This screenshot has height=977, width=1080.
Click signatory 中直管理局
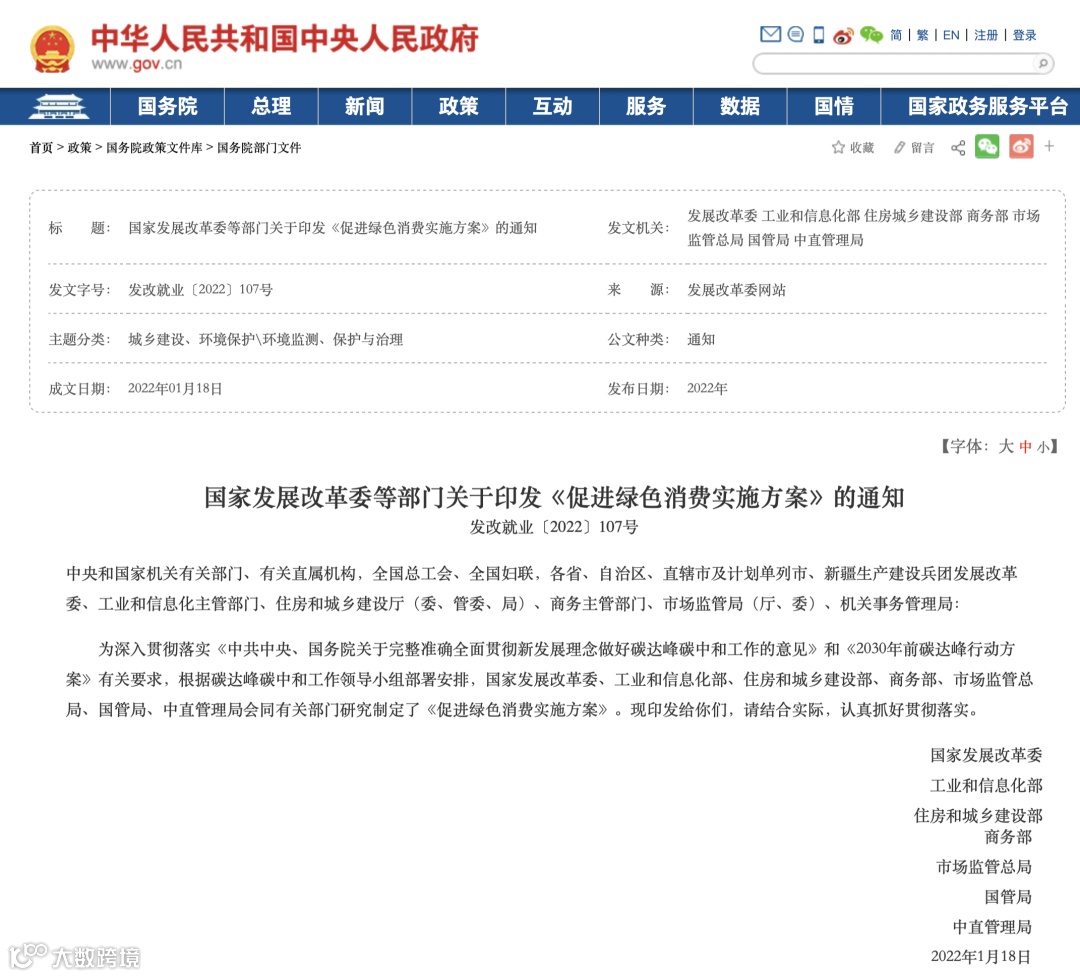pyautogui.click(x=992, y=927)
